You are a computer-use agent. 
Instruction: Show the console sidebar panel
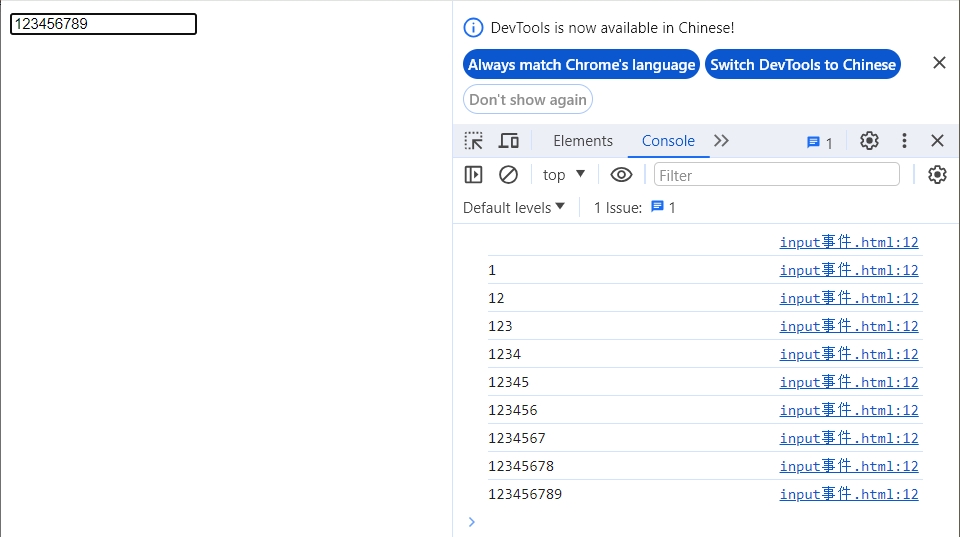[474, 175]
